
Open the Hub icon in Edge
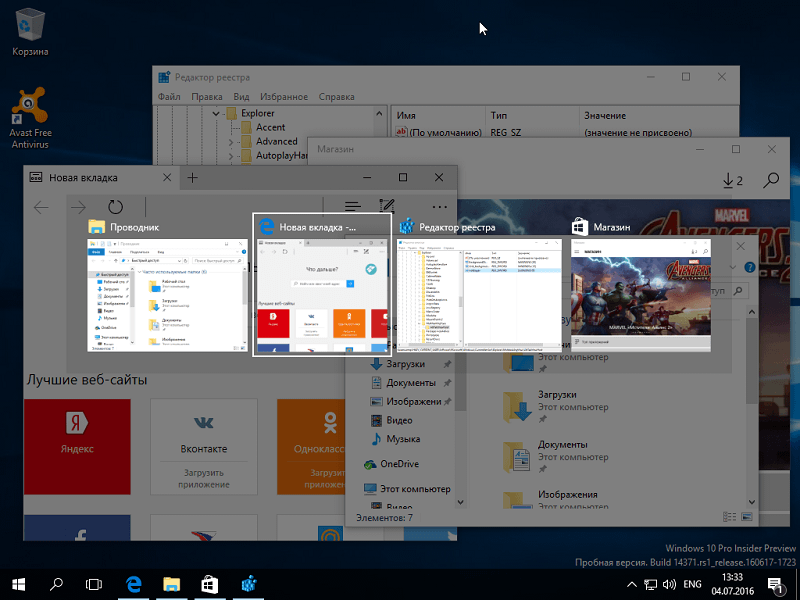(353, 206)
